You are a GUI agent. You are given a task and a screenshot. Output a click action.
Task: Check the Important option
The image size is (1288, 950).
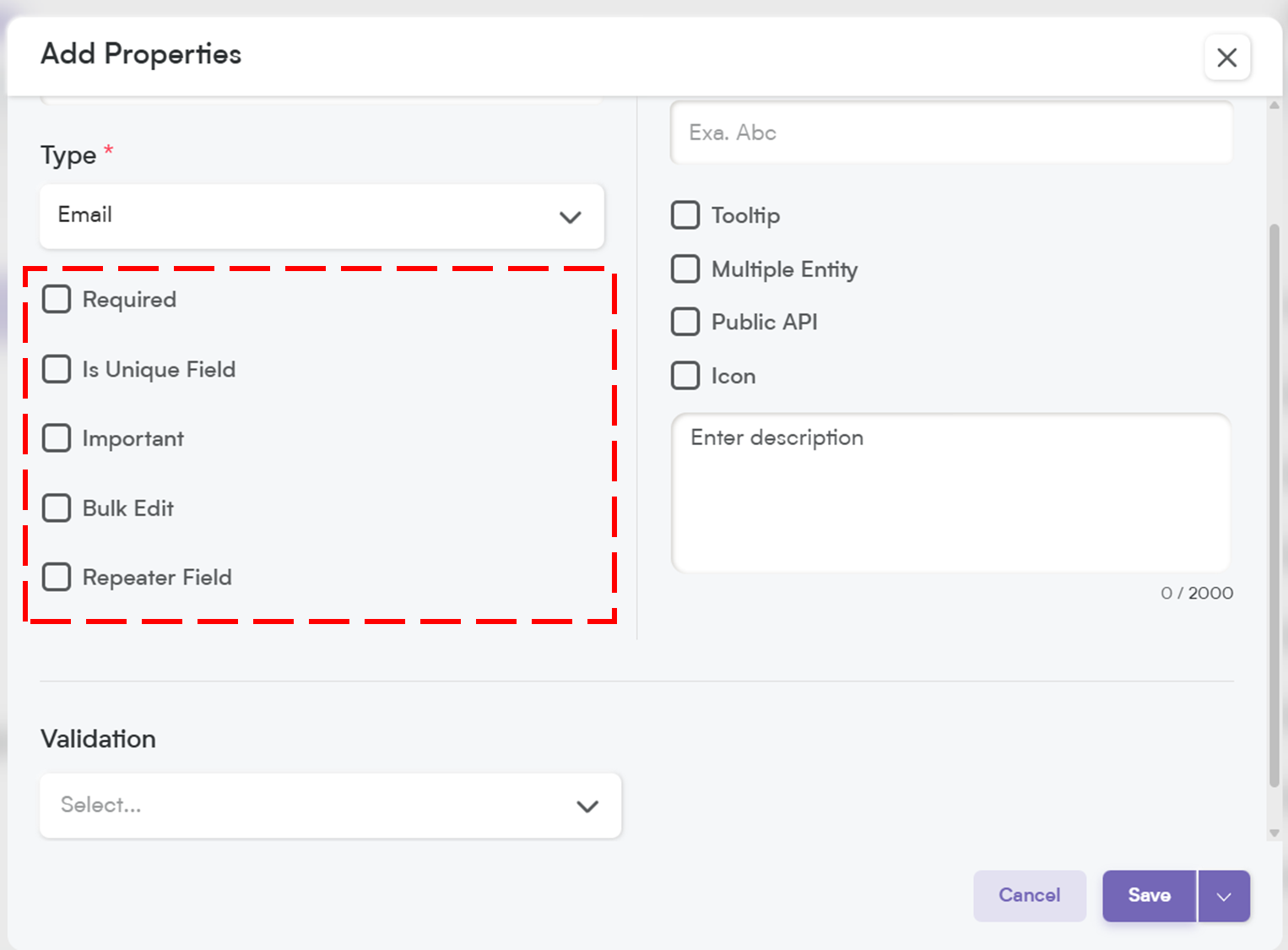pos(57,438)
